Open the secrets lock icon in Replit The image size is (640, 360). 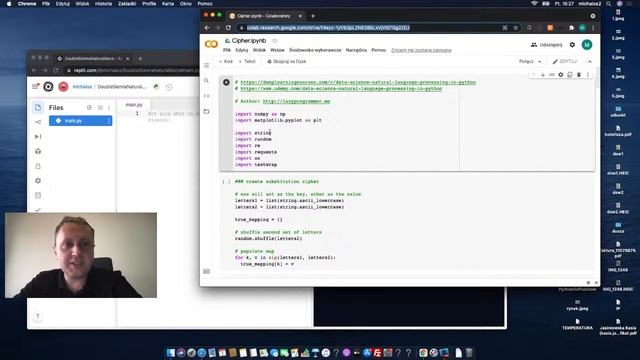pyautogui.click(x=38, y=166)
